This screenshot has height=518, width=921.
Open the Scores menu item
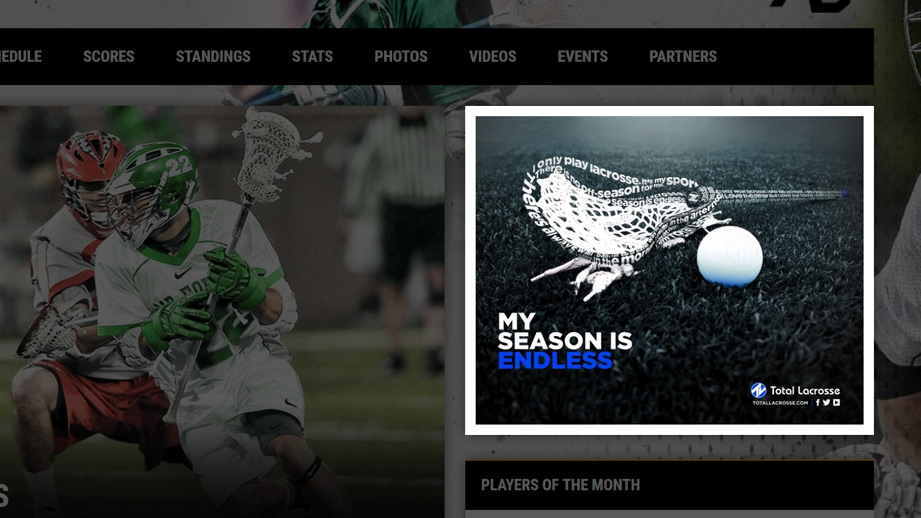point(109,56)
